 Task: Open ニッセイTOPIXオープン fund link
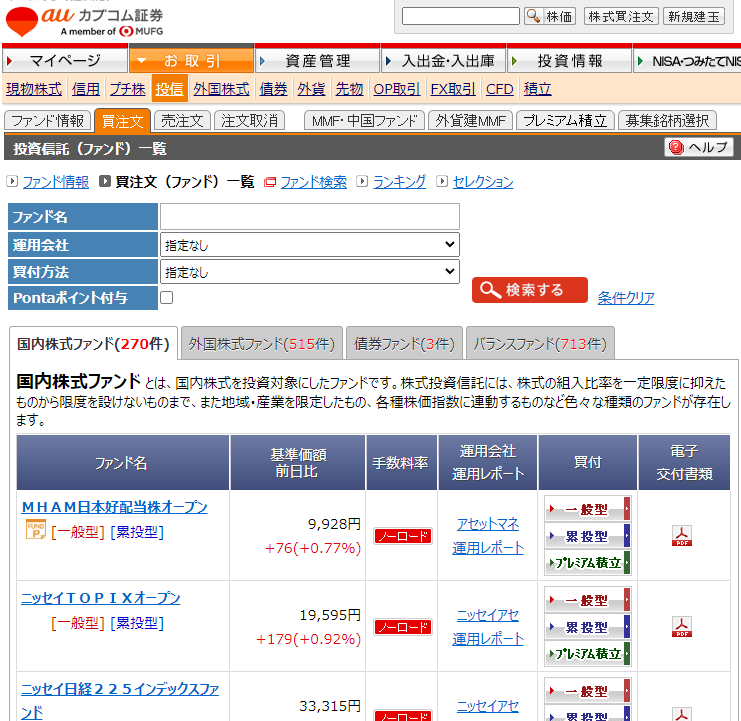[x=101, y=598]
